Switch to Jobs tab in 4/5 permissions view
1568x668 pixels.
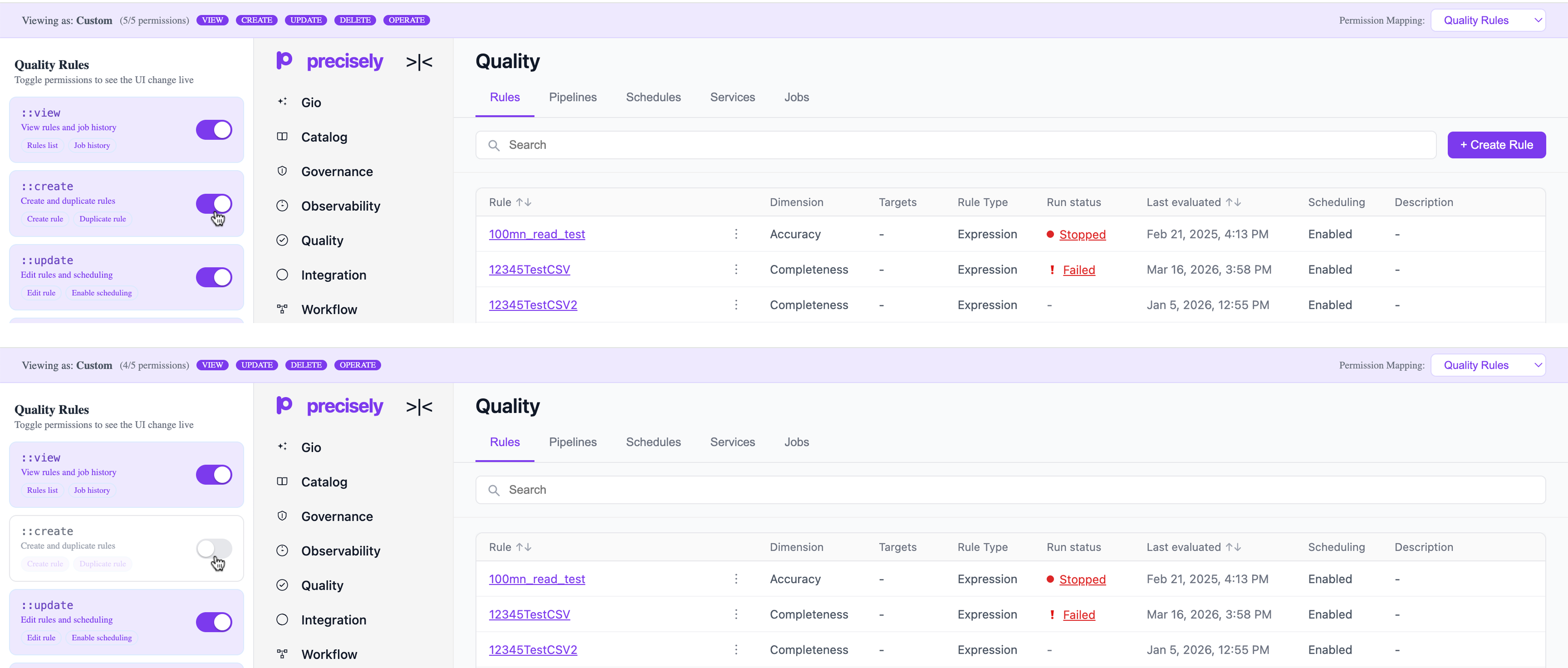pos(796,442)
